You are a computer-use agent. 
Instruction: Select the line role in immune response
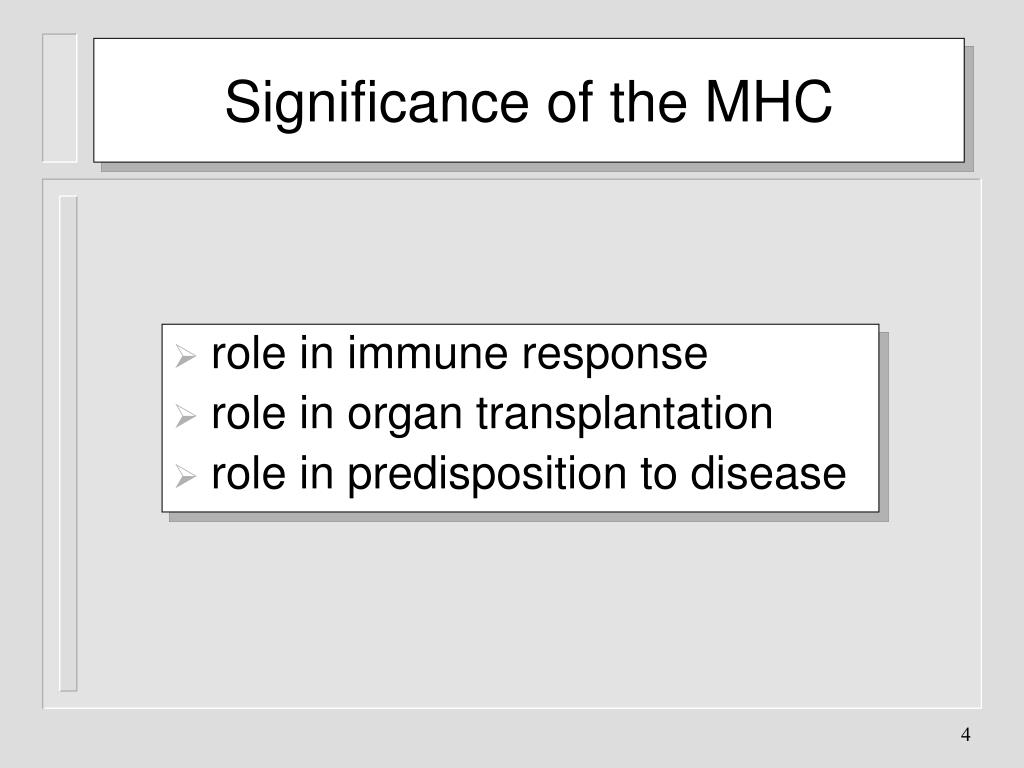459,353
